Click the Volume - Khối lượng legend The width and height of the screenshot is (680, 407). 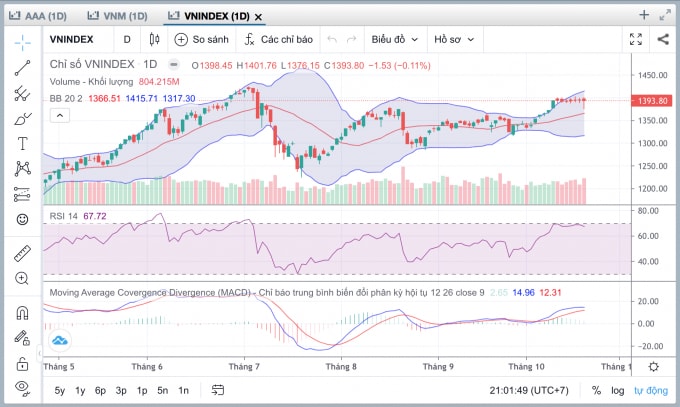(91, 82)
